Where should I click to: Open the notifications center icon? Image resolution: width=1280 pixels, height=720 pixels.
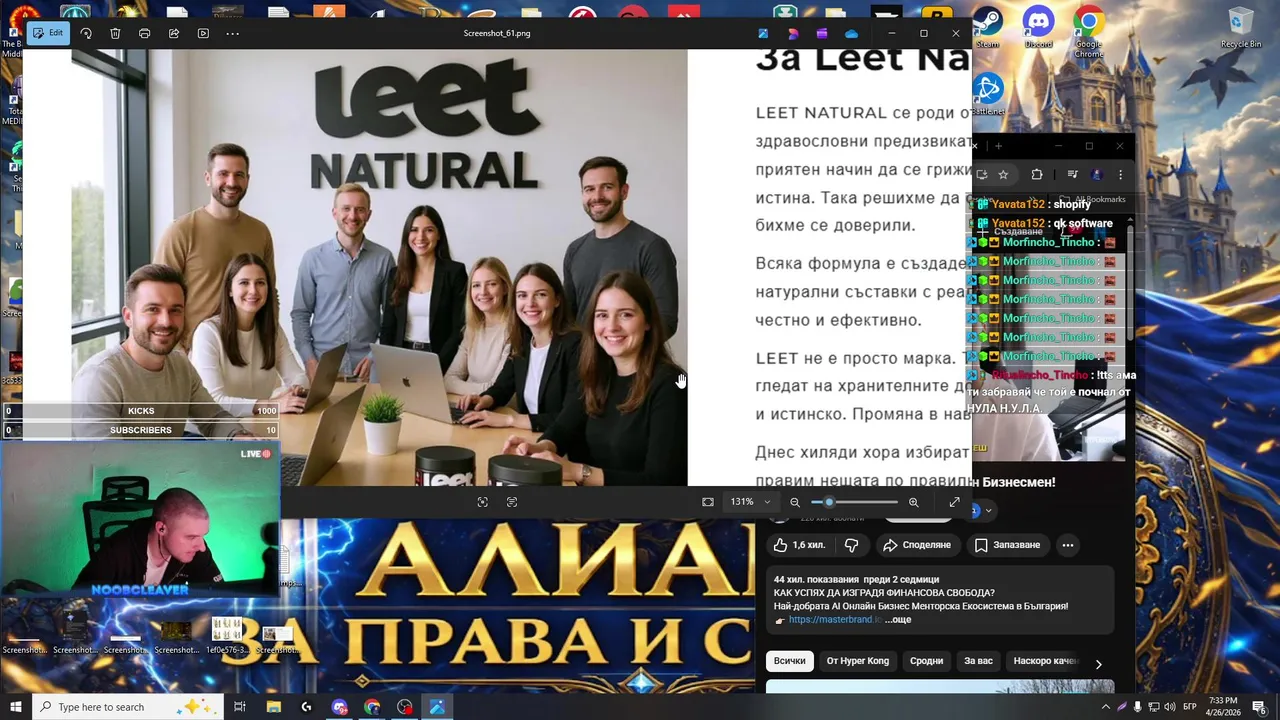[x=1262, y=707]
